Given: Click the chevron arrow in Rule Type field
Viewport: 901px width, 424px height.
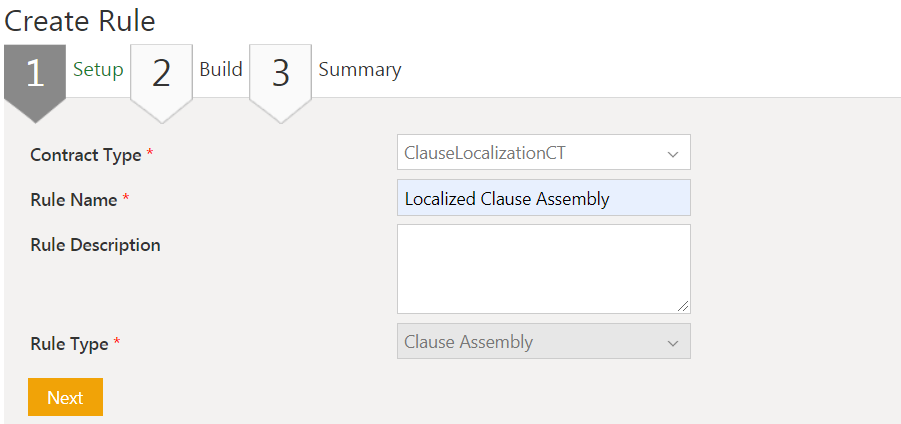Looking at the screenshot, I should pos(672,343).
